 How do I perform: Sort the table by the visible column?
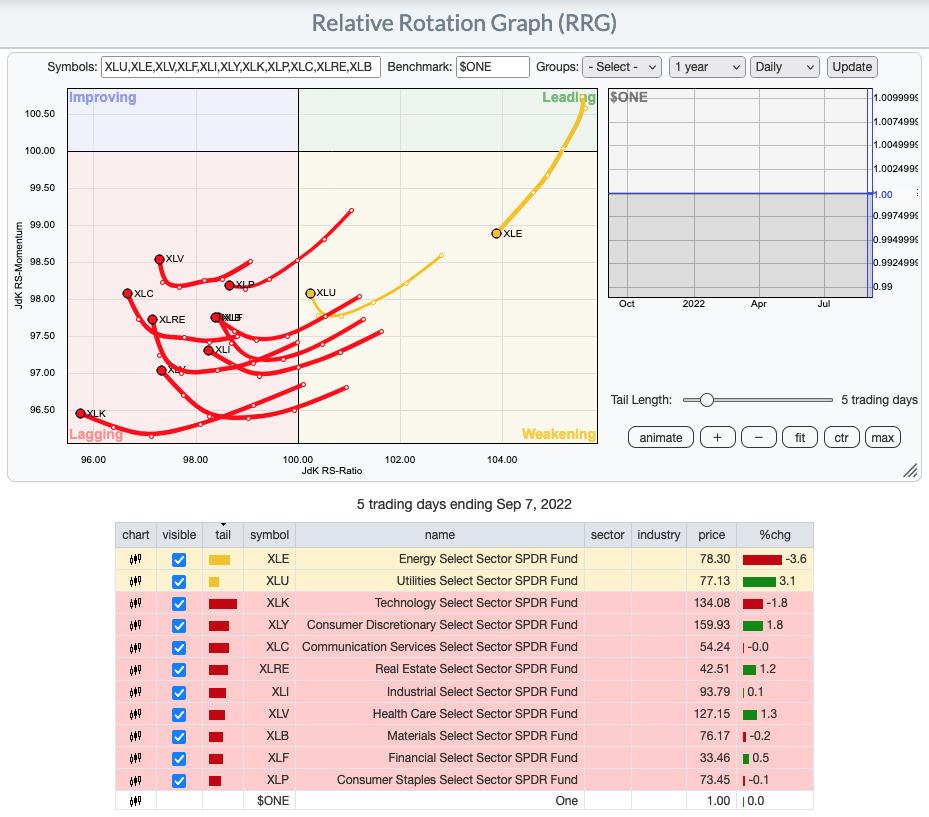179,535
